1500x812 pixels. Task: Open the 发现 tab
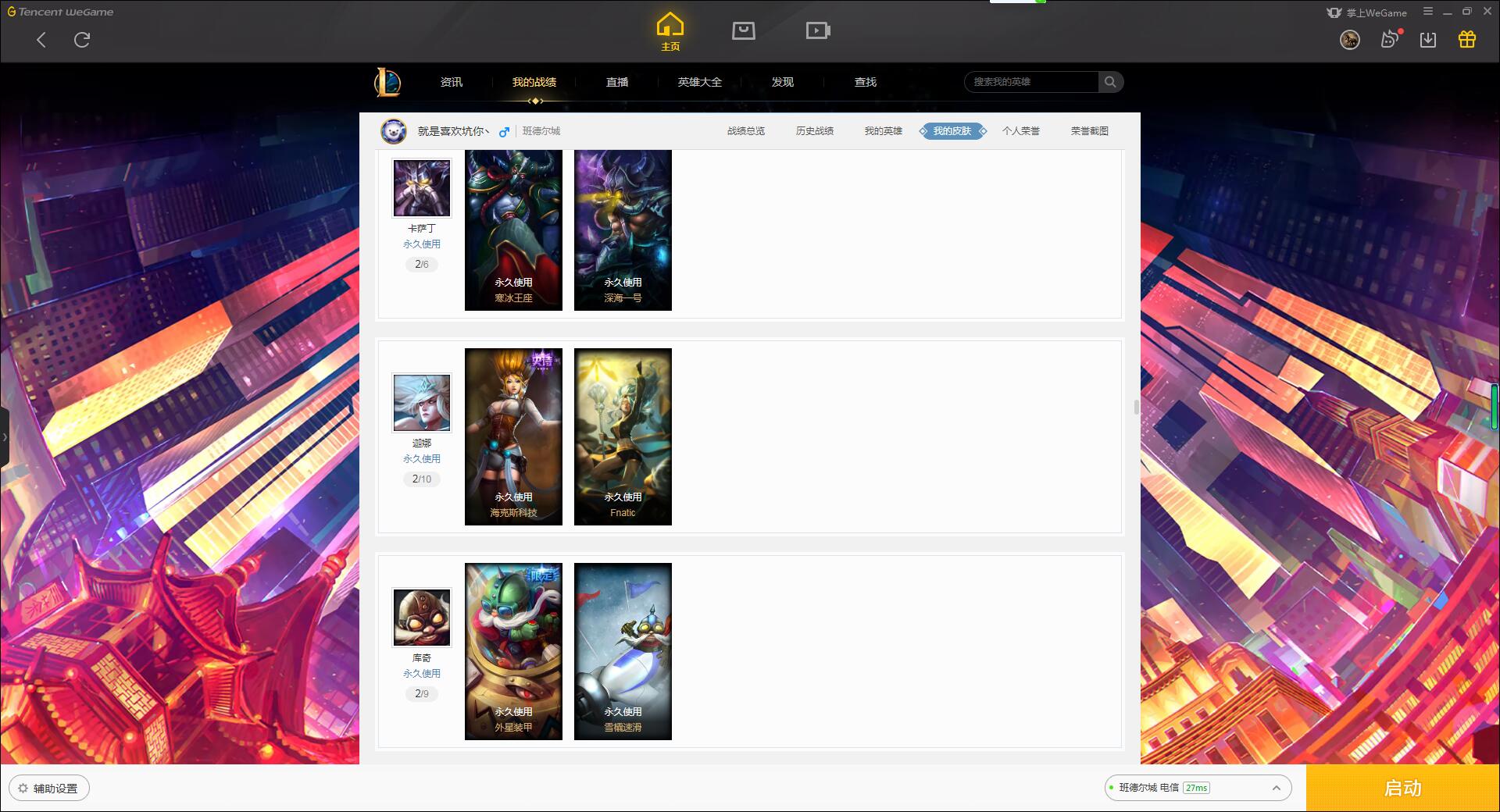tap(783, 82)
